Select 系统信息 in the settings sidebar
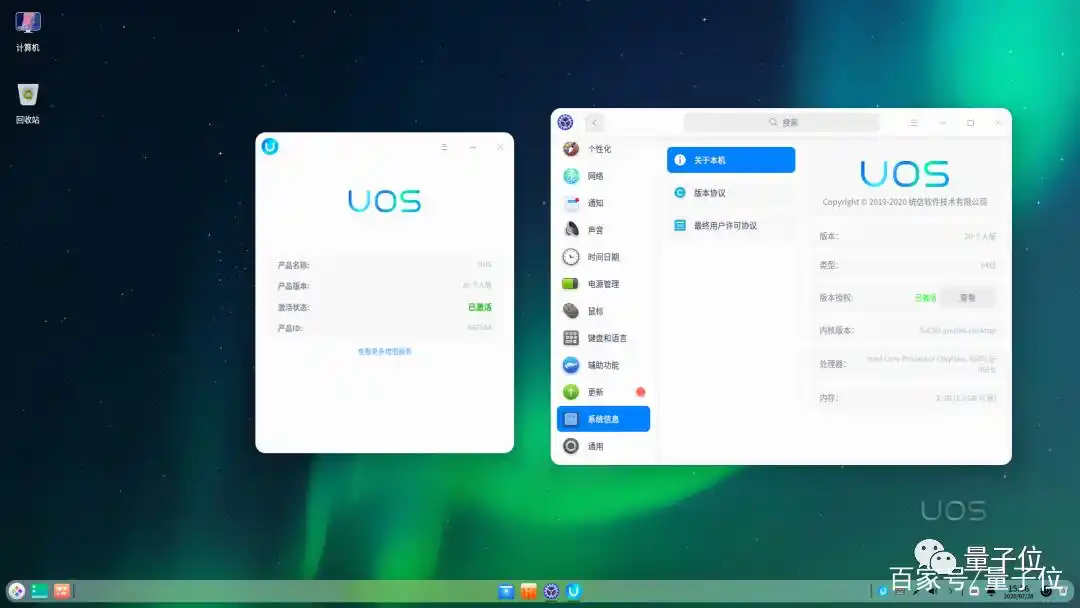The height and width of the screenshot is (608, 1080). tap(603, 419)
